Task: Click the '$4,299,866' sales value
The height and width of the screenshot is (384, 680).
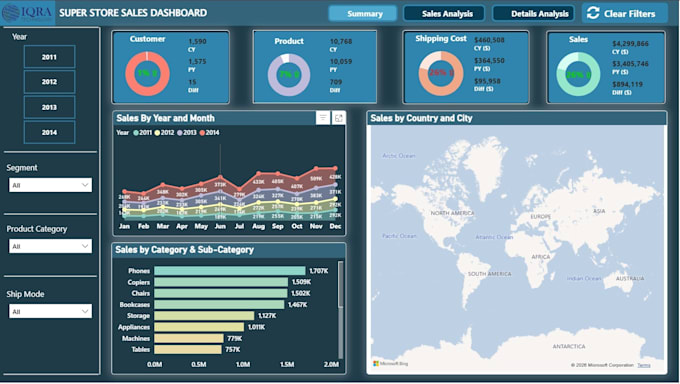Action: click(x=630, y=43)
